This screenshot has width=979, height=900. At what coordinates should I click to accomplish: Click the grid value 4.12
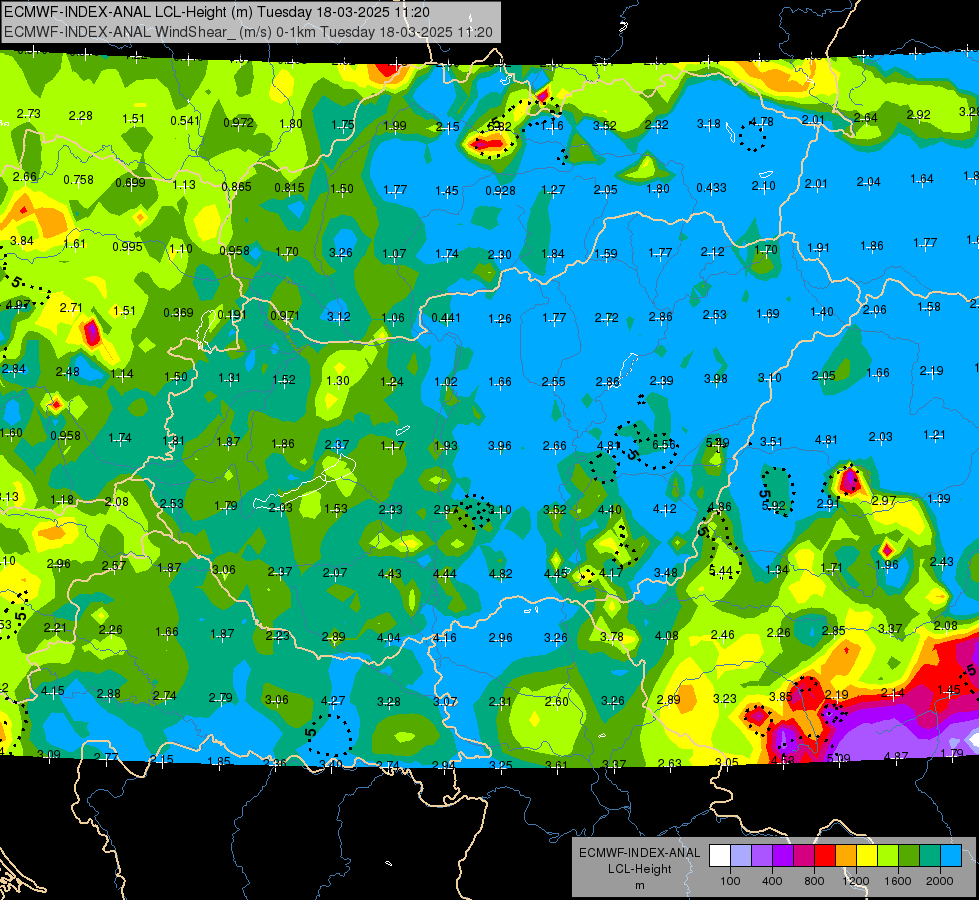[x=664, y=509]
